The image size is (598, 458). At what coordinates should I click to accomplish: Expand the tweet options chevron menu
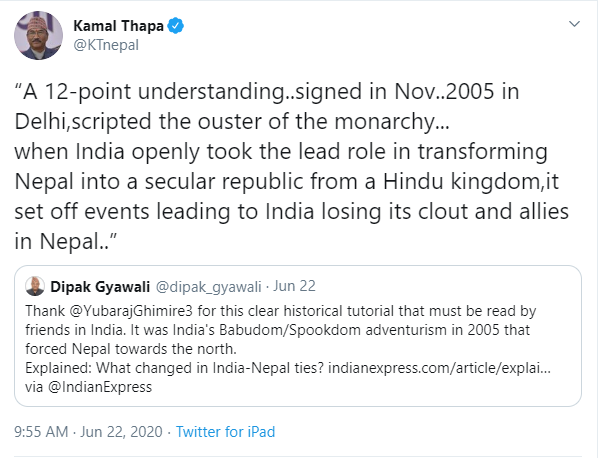point(574,24)
